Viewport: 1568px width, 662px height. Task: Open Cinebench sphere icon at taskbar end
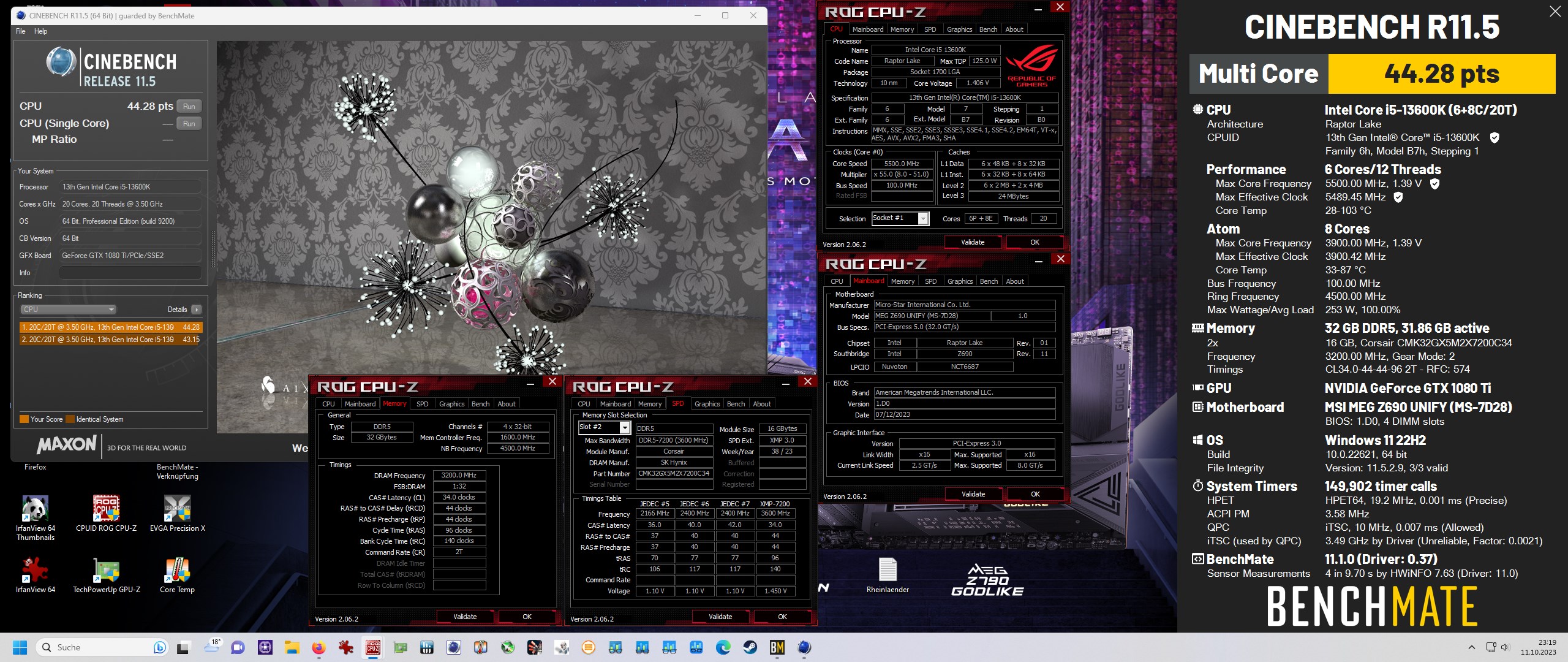(x=804, y=647)
